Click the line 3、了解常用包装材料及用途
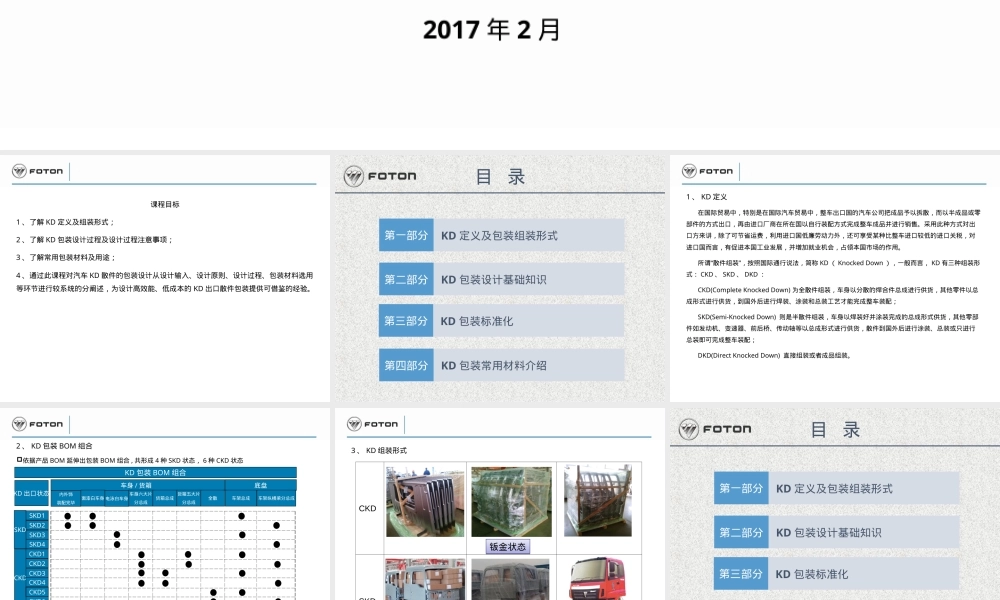The height and width of the screenshot is (600, 1000). coord(66,258)
